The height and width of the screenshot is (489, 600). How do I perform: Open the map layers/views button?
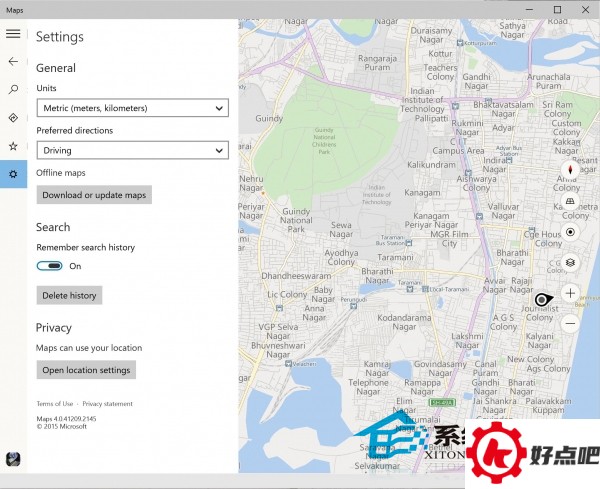pyautogui.click(x=570, y=262)
